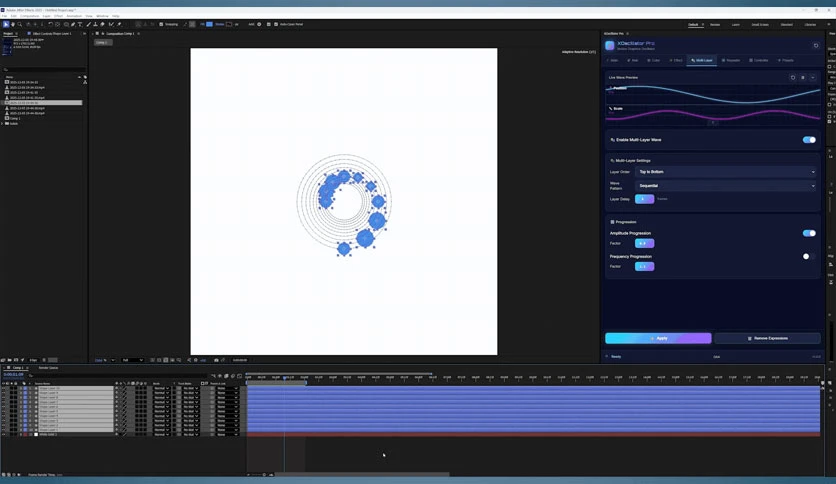Collapse Live Wave Preview chevron

click(x=813, y=77)
